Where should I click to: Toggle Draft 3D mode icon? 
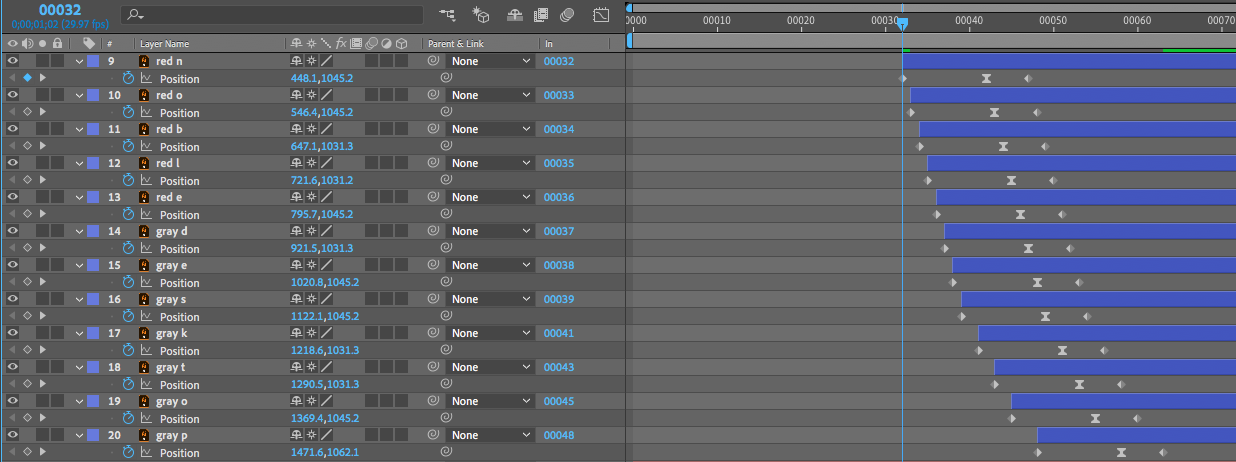click(x=481, y=15)
